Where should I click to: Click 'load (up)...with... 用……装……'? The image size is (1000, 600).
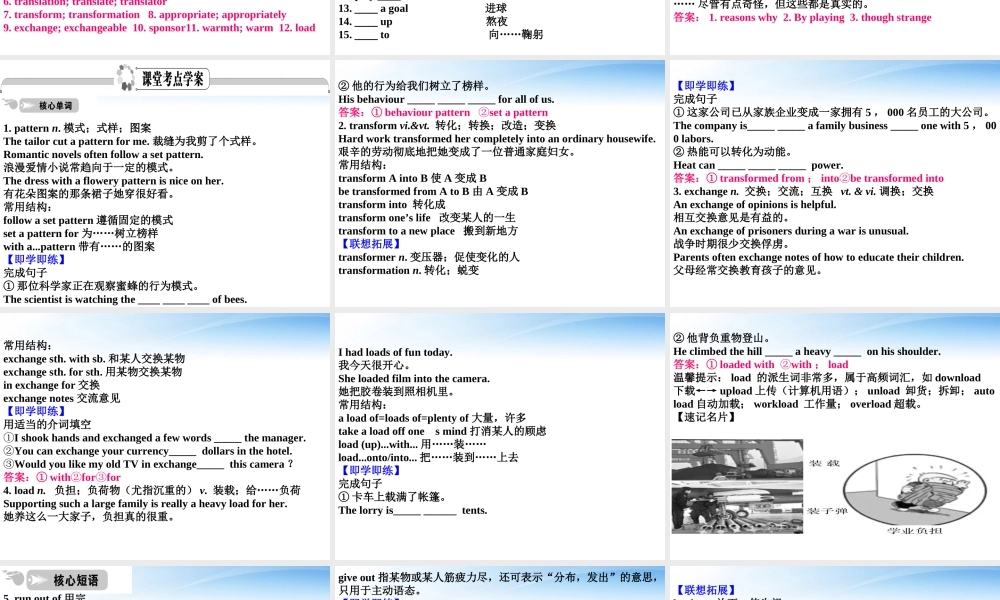point(412,444)
